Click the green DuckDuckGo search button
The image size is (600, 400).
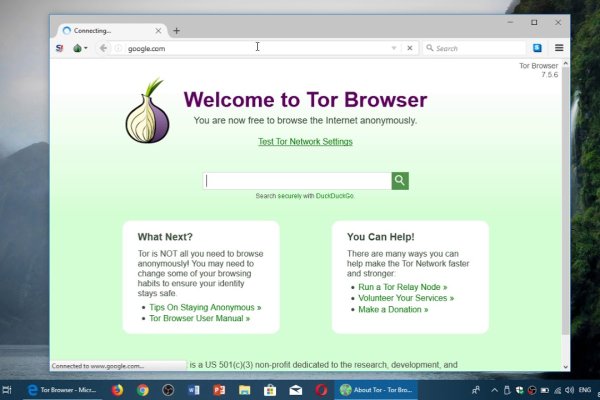pyautogui.click(x=400, y=181)
